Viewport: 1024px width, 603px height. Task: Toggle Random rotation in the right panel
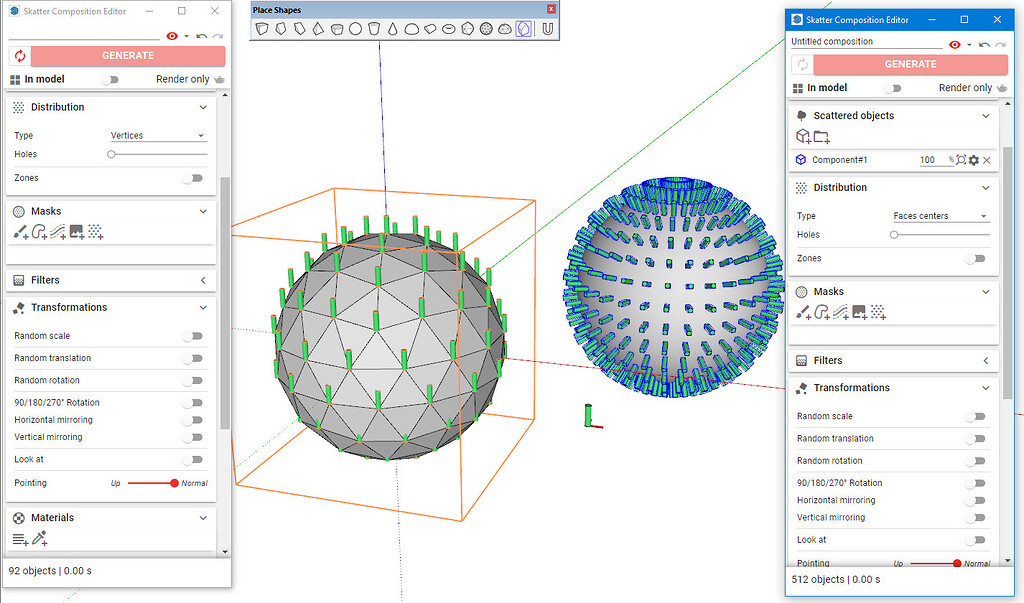pyautogui.click(x=976, y=460)
